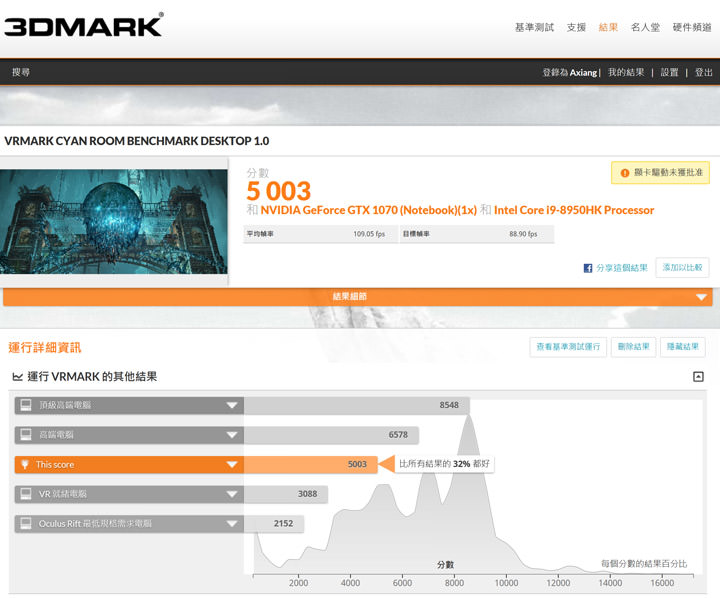Open the This score row dropdown arrow

(232, 465)
